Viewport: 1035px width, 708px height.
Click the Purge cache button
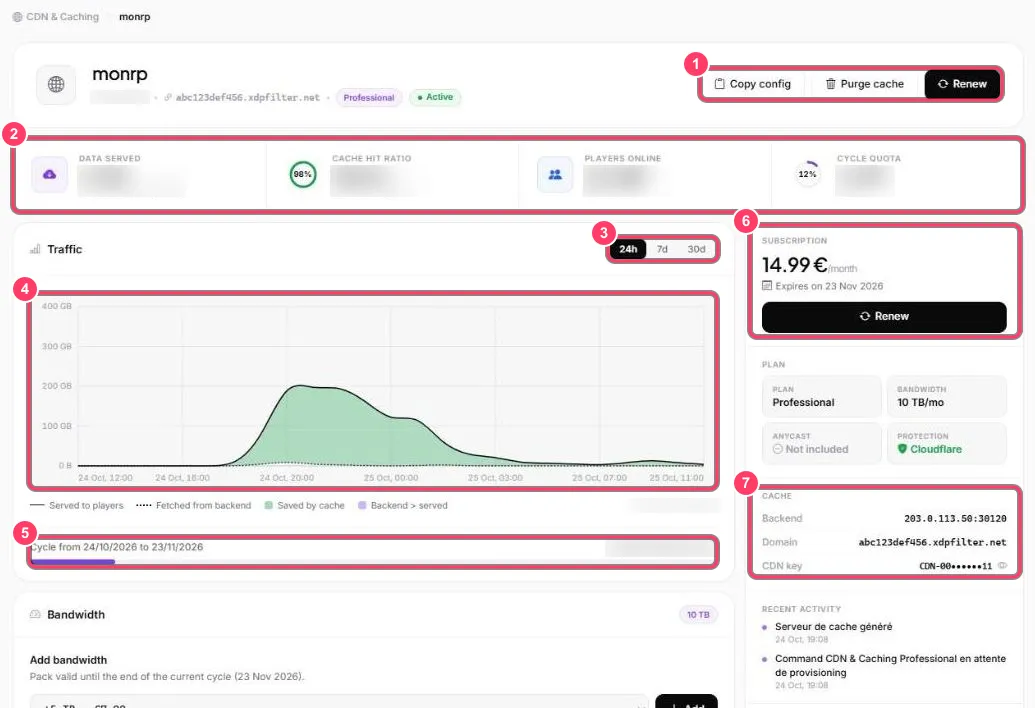pyautogui.click(x=864, y=84)
